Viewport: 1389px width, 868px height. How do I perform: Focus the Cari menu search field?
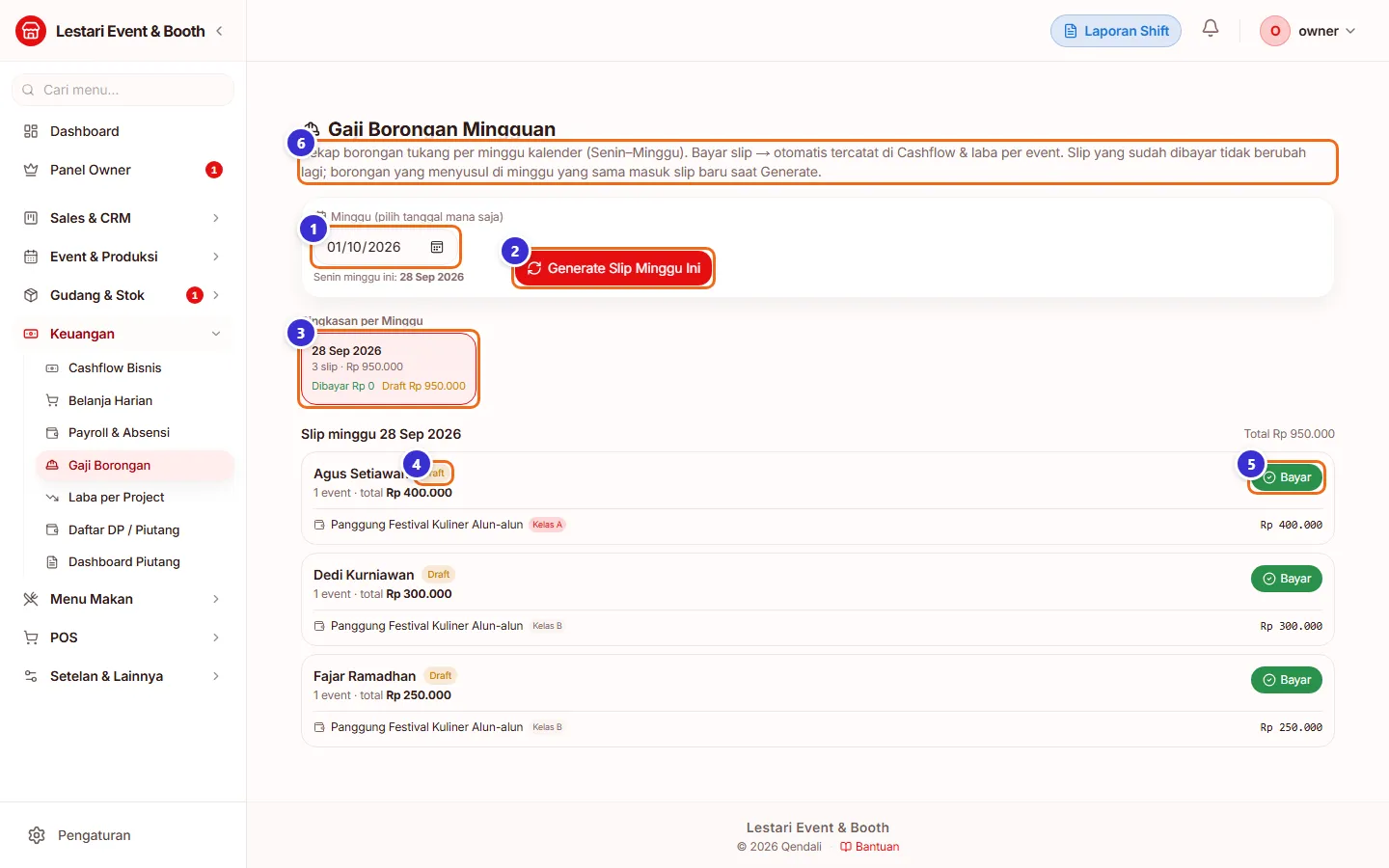tap(123, 90)
